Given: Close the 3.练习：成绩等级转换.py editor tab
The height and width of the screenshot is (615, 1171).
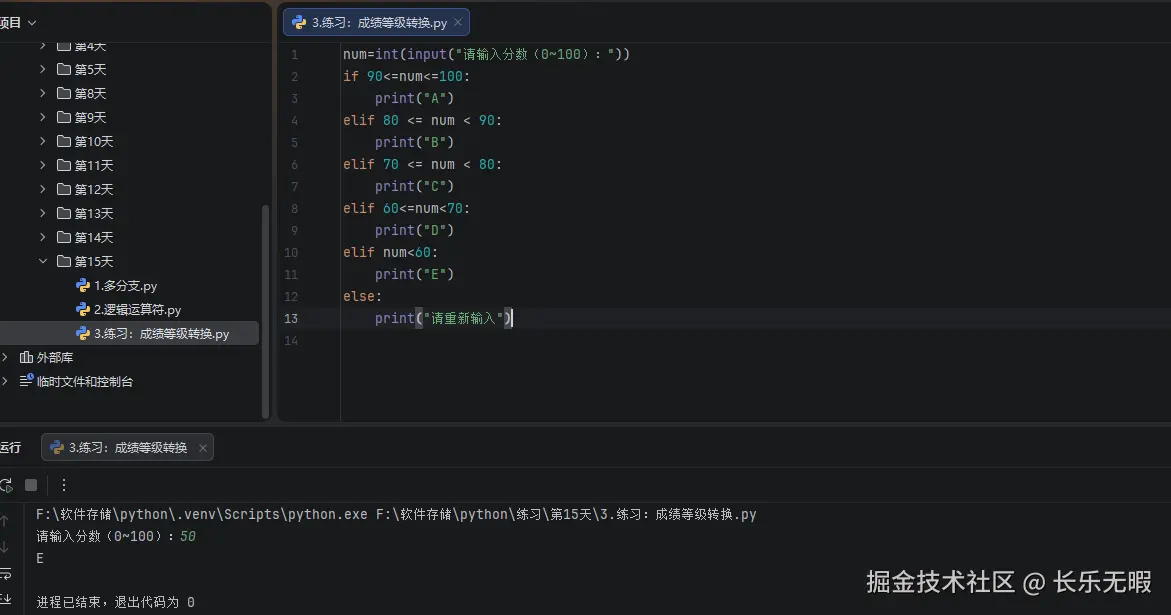Looking at the screenshot, I should pyautogui.click(x=458, y=22).
